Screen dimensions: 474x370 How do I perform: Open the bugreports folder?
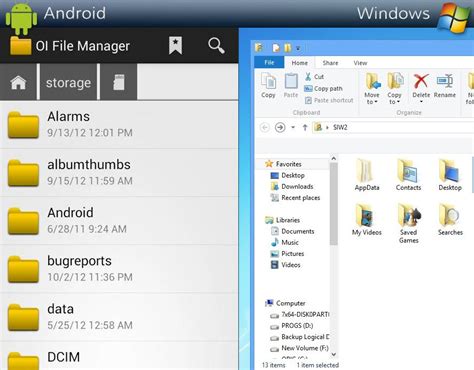tap(119, 269)
